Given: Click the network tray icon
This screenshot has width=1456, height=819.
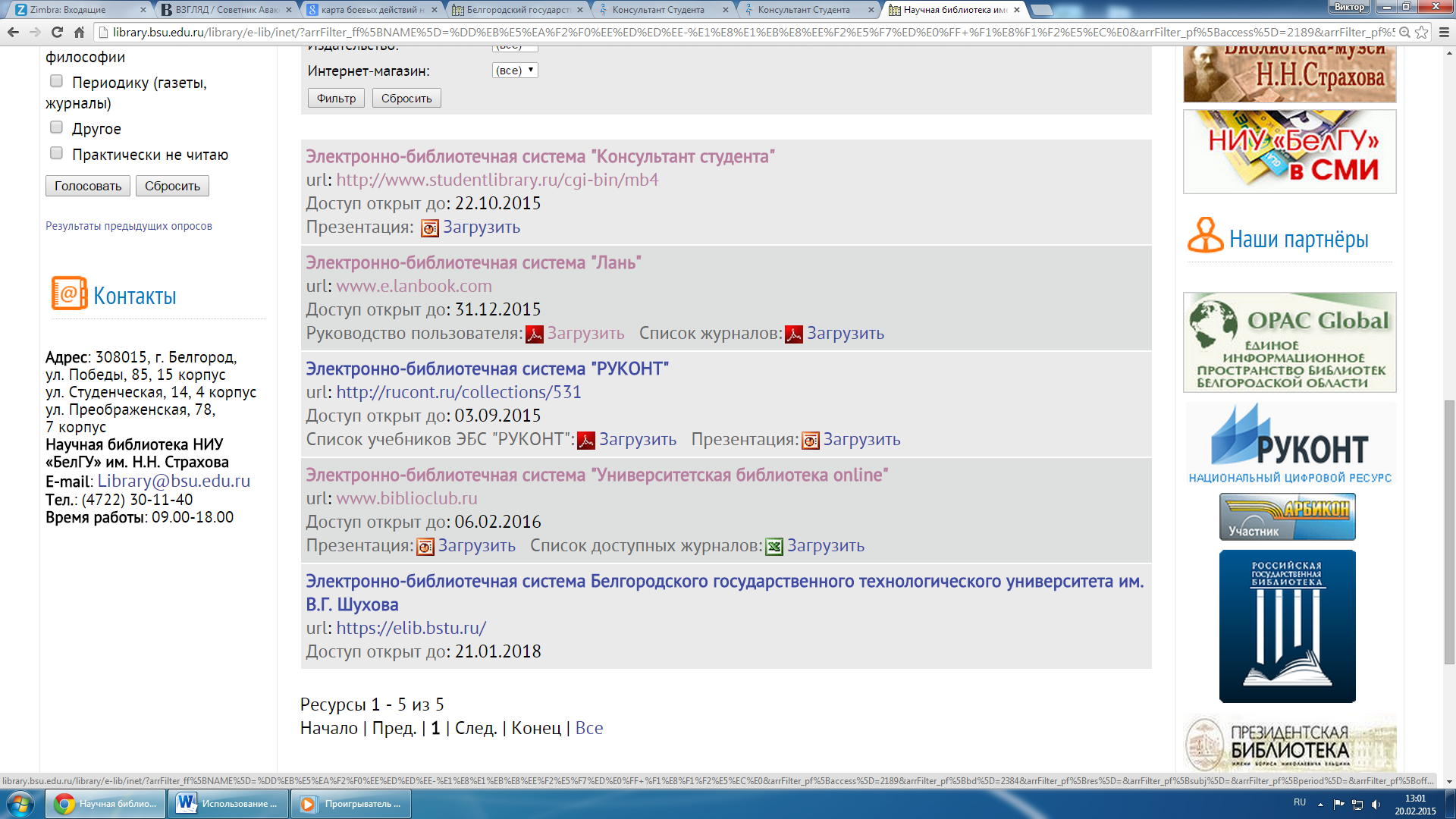Looking at the screenshot, I should 1357,805.
